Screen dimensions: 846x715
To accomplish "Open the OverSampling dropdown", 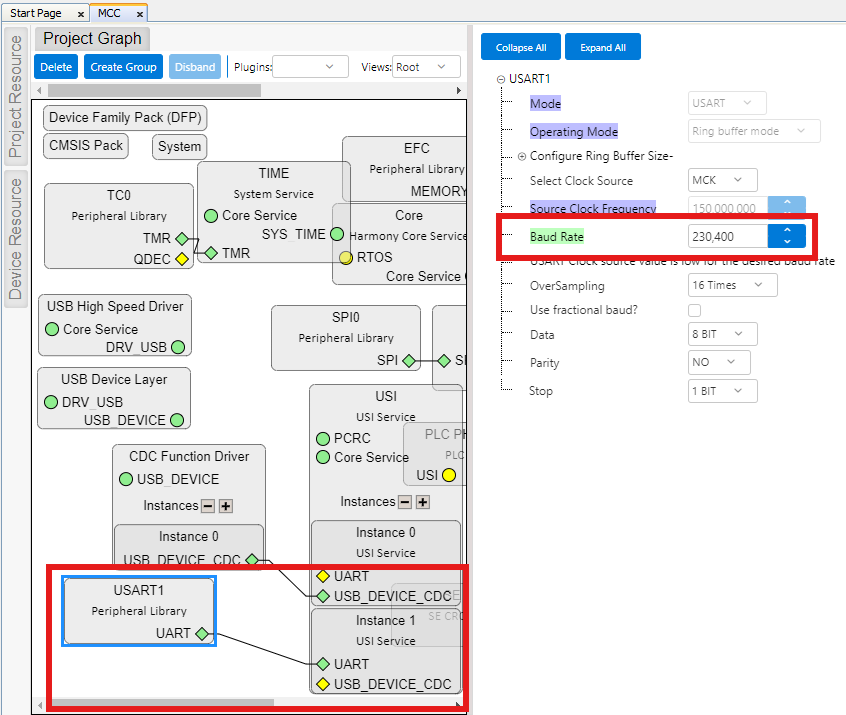I will (x=733, y=285).
